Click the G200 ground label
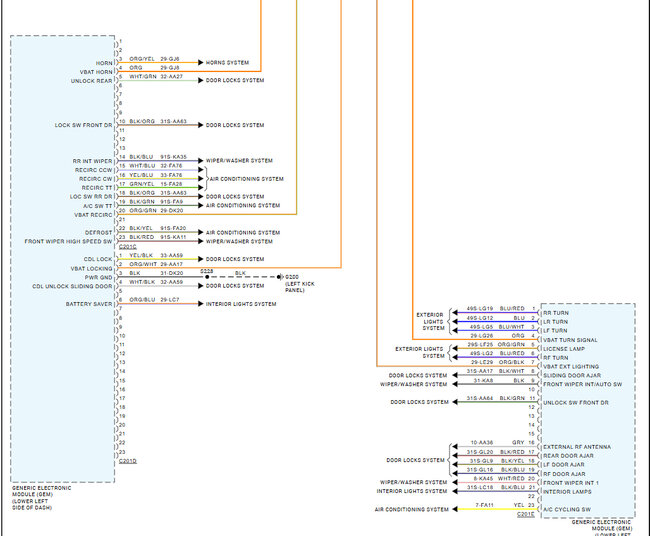Image resolution: width=650 pixels, height=536 pixels. click(x=292, y=277)
